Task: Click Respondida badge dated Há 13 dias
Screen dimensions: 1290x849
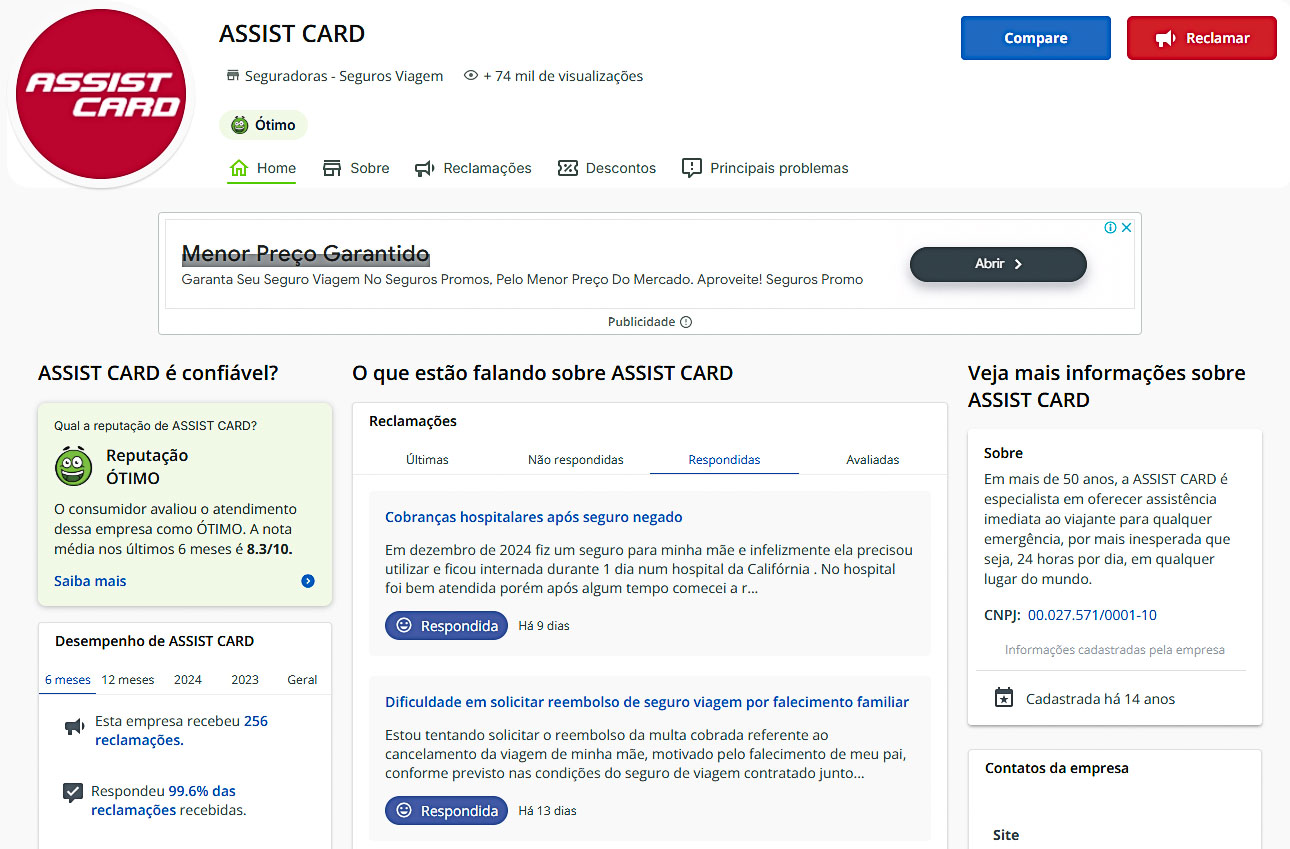Action: 446,810
